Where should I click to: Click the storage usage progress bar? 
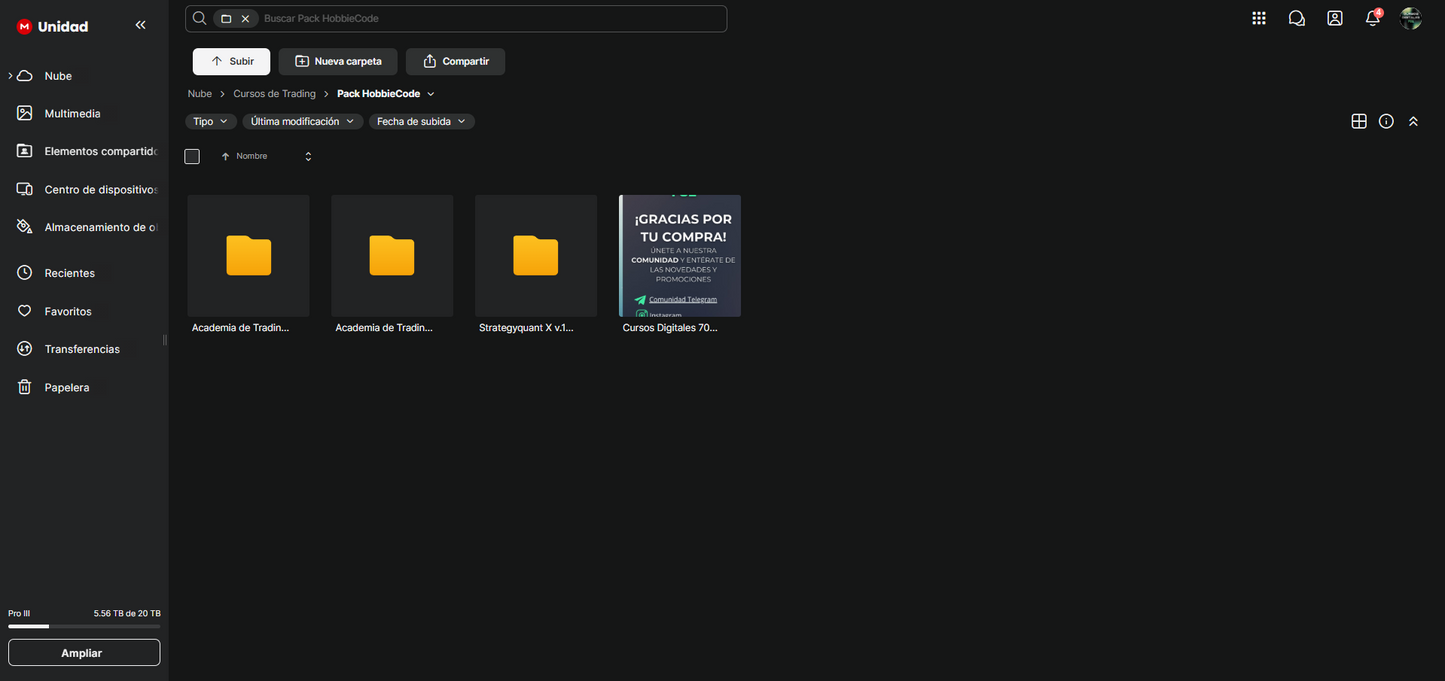pos(84,627)
